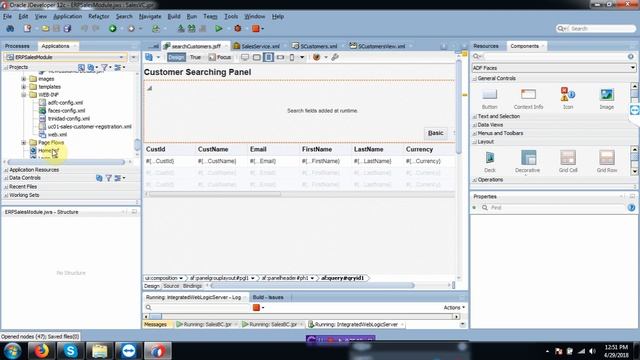
Task: Toggle Design mode button in editor toolbar
Action: (x=176, y=57)
